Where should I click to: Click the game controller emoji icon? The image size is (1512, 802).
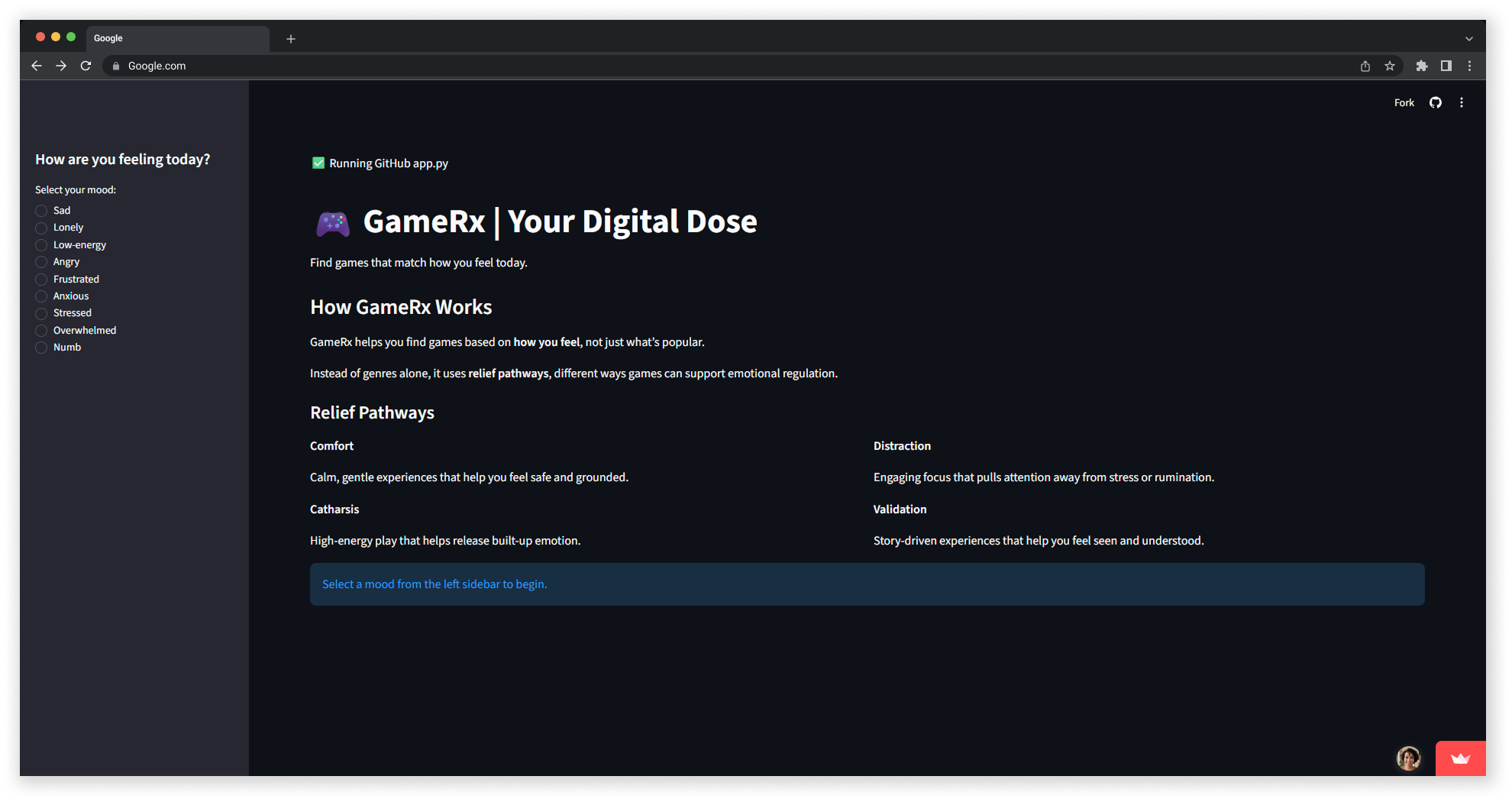point(333,223)
